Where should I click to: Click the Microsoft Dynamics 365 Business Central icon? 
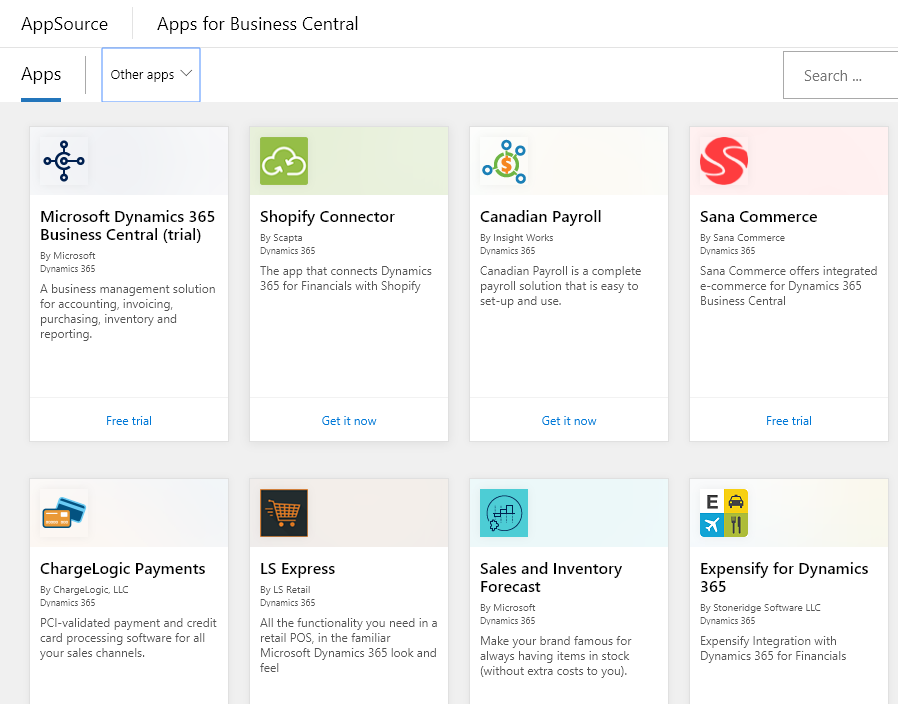(x=64, y=161)
